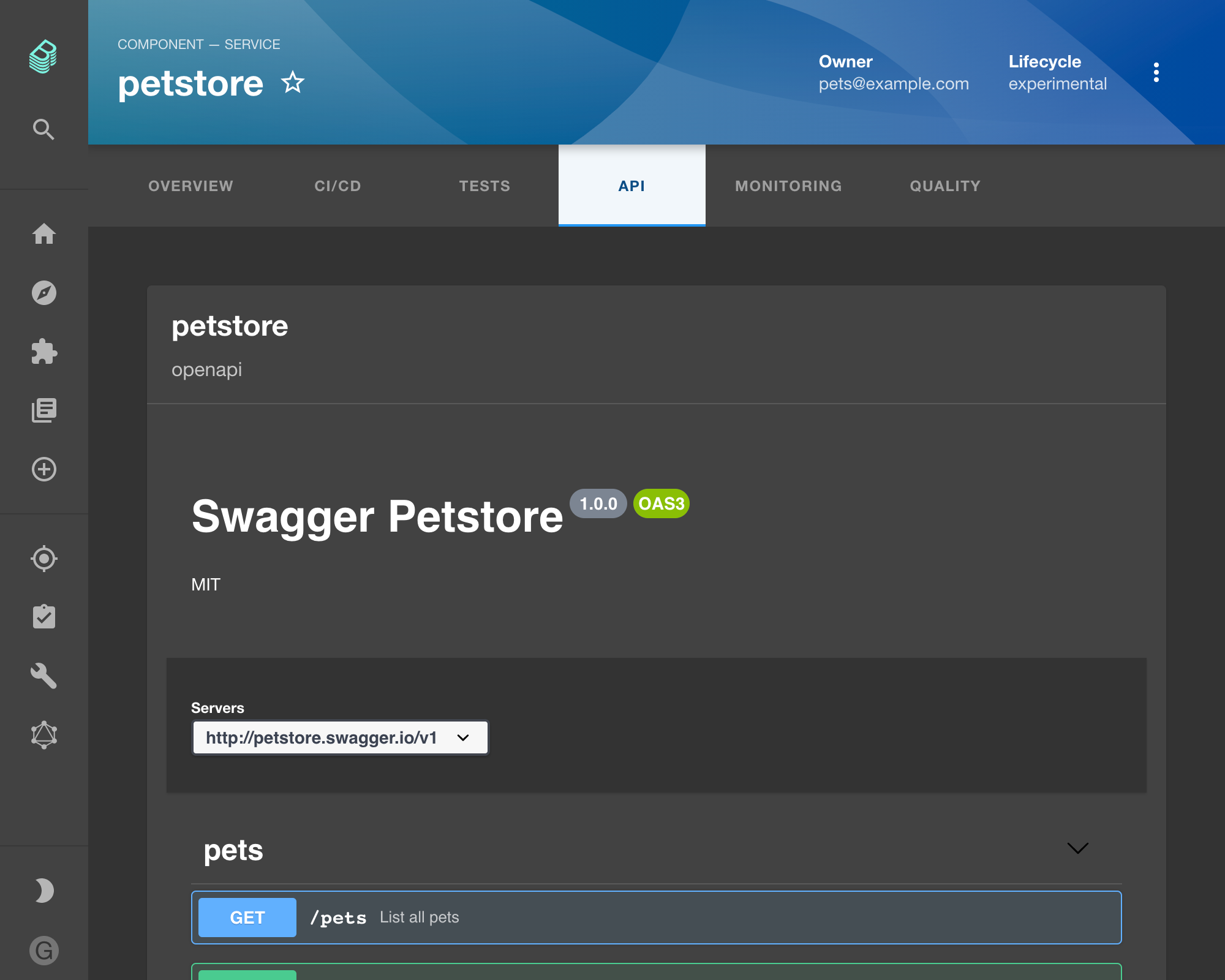The height and width of the screenshot is (980, 1225).
Task: Open the GraphiQL graph icon
Action: pos(44,734)
